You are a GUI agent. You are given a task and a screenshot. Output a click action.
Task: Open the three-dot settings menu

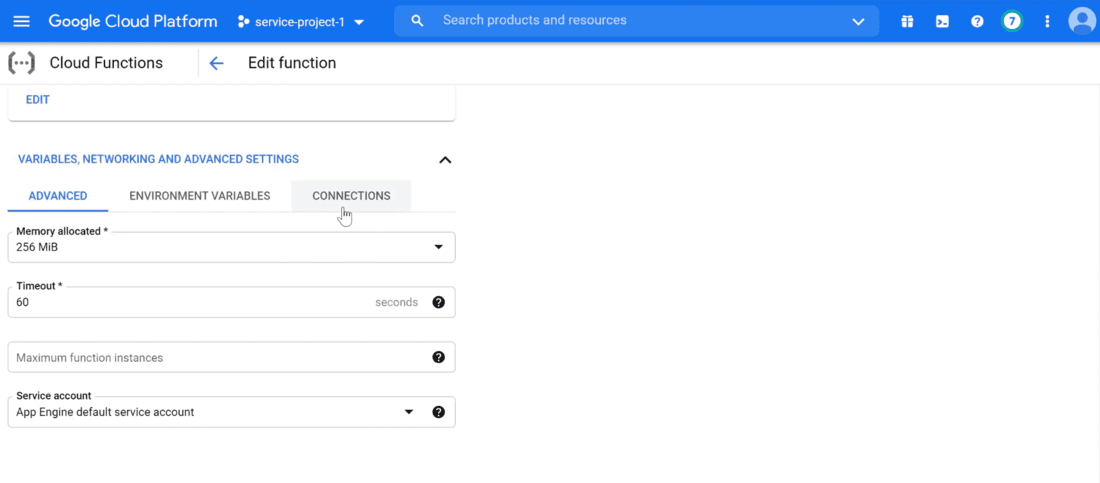[1047, 21]
